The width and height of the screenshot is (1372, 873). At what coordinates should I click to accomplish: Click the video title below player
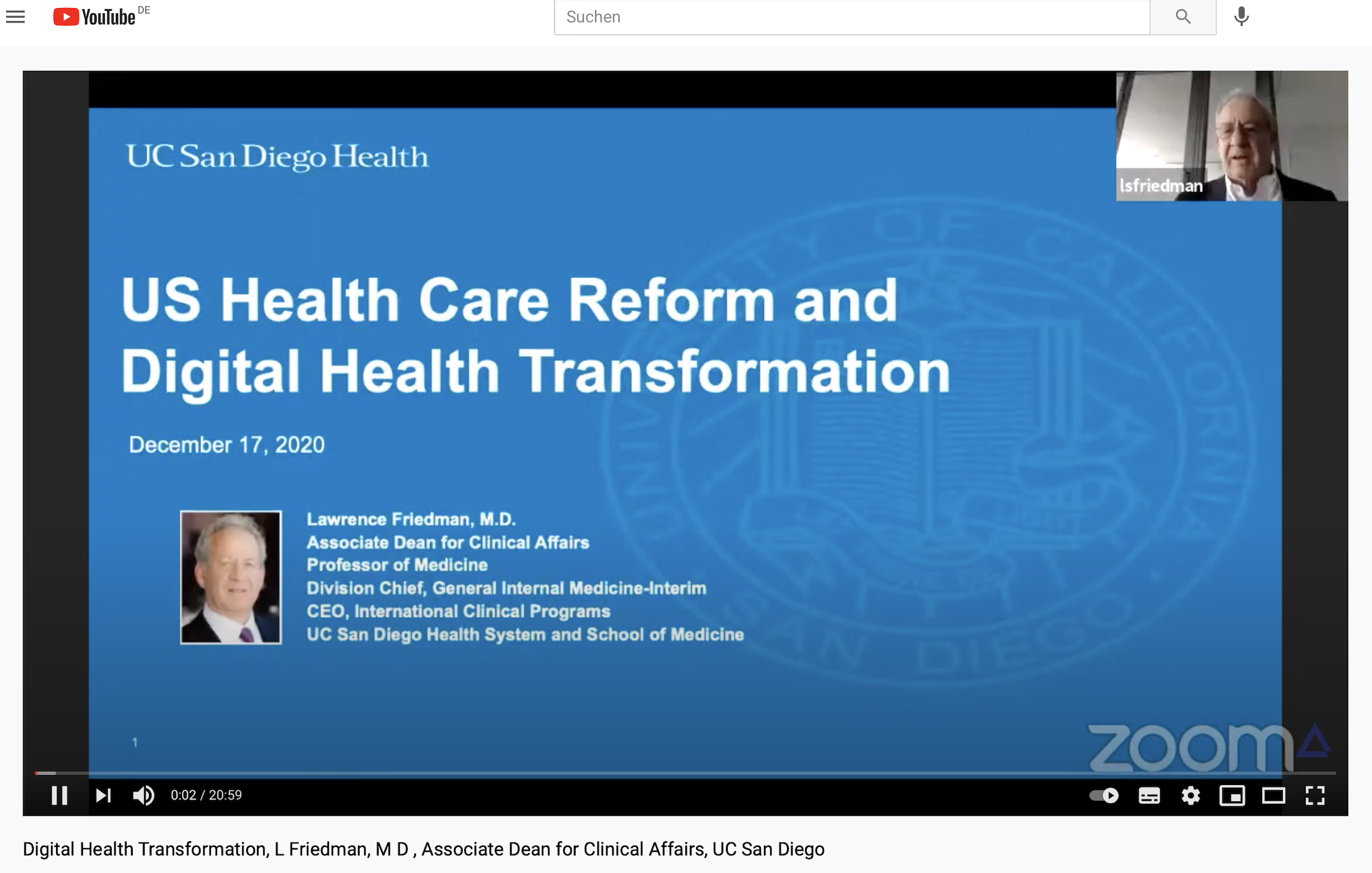click(423, 849)
